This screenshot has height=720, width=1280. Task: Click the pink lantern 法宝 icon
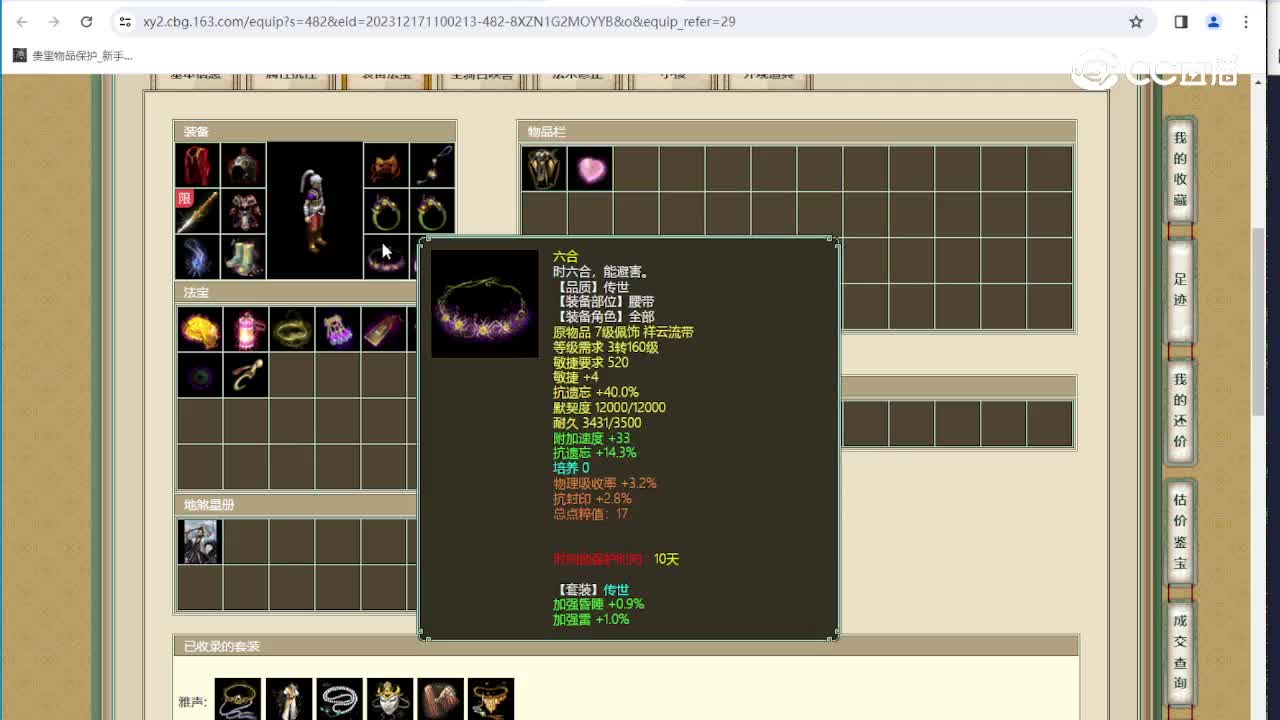[x=246, y=329]
